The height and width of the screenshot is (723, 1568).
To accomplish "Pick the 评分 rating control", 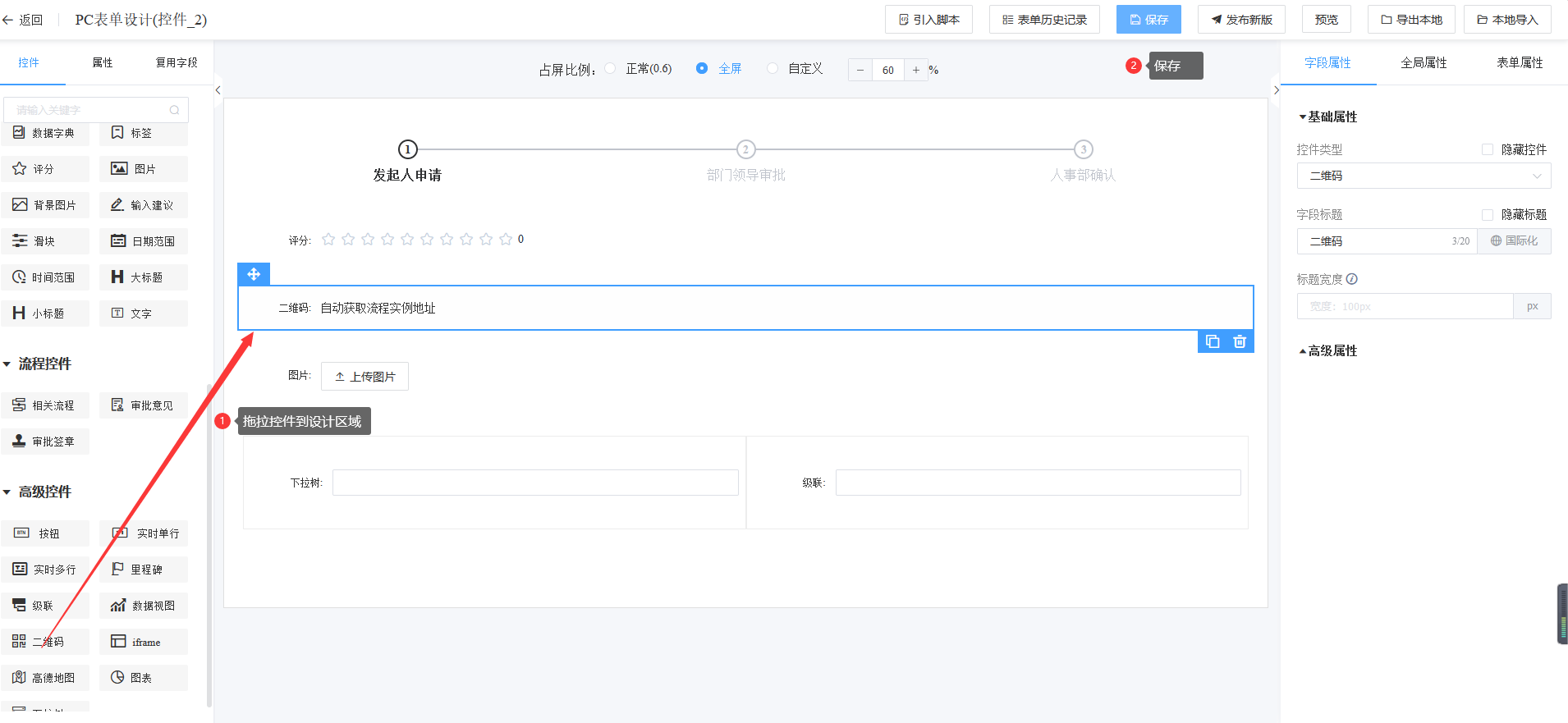I will pos(45,169).
